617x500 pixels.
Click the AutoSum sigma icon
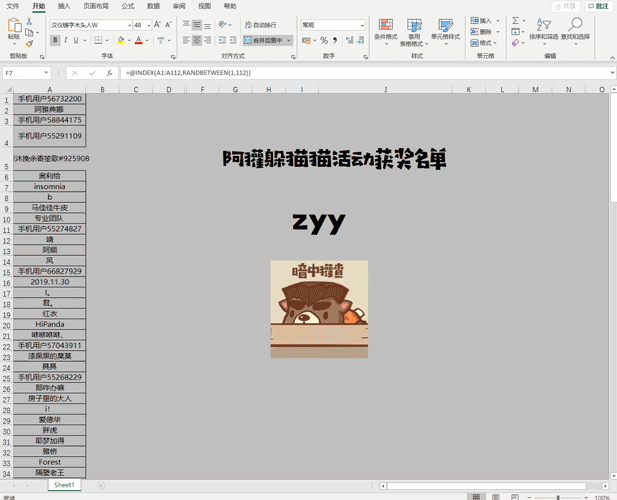[x=516, y=20]
